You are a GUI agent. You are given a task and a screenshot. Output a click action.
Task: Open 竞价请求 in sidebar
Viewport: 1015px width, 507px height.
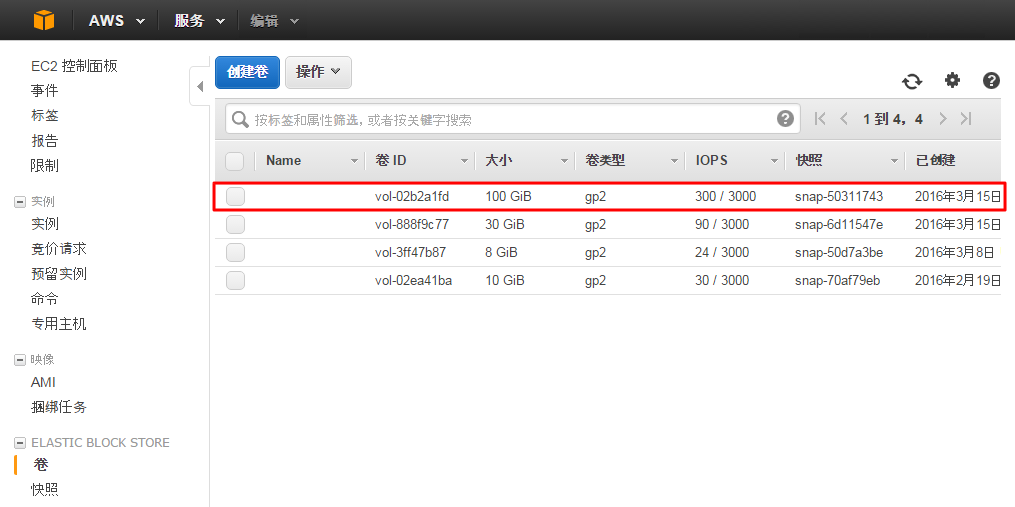click(59, 249)
